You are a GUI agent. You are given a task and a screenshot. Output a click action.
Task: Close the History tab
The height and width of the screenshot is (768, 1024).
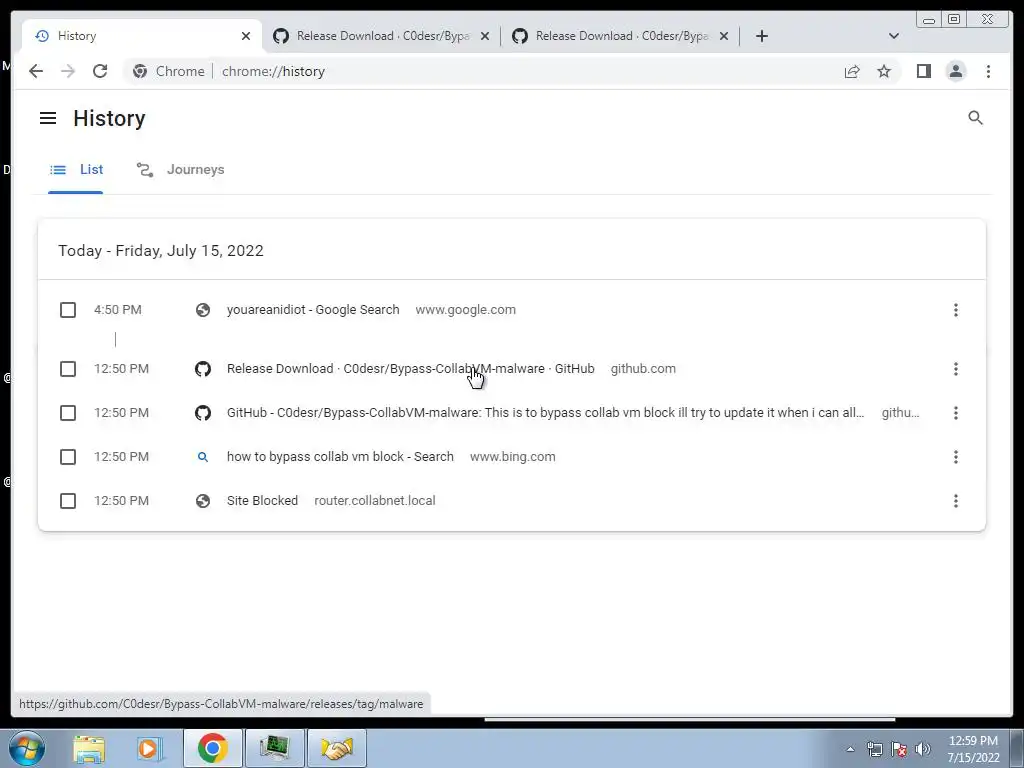(246, 36)
